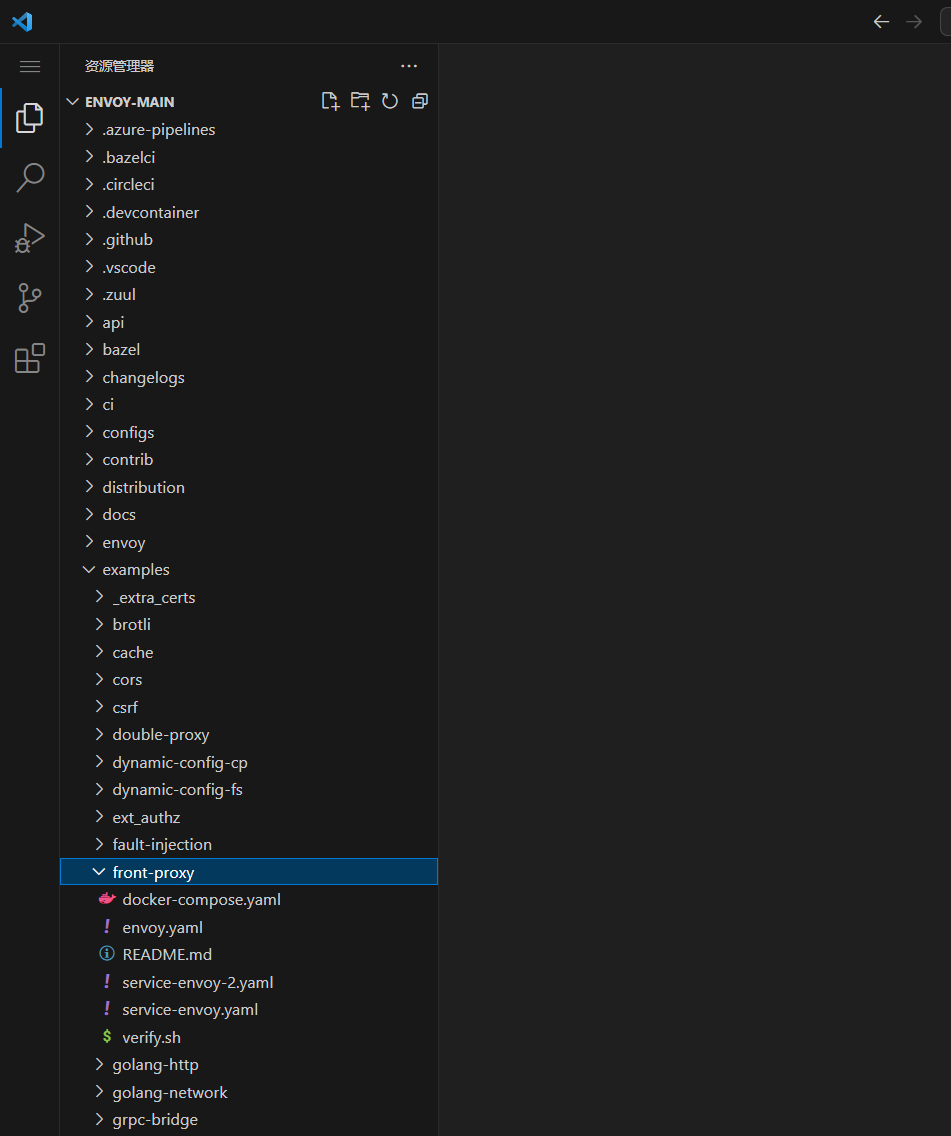
Task: Click the 资源管理器 panel title
Action: 120,66
